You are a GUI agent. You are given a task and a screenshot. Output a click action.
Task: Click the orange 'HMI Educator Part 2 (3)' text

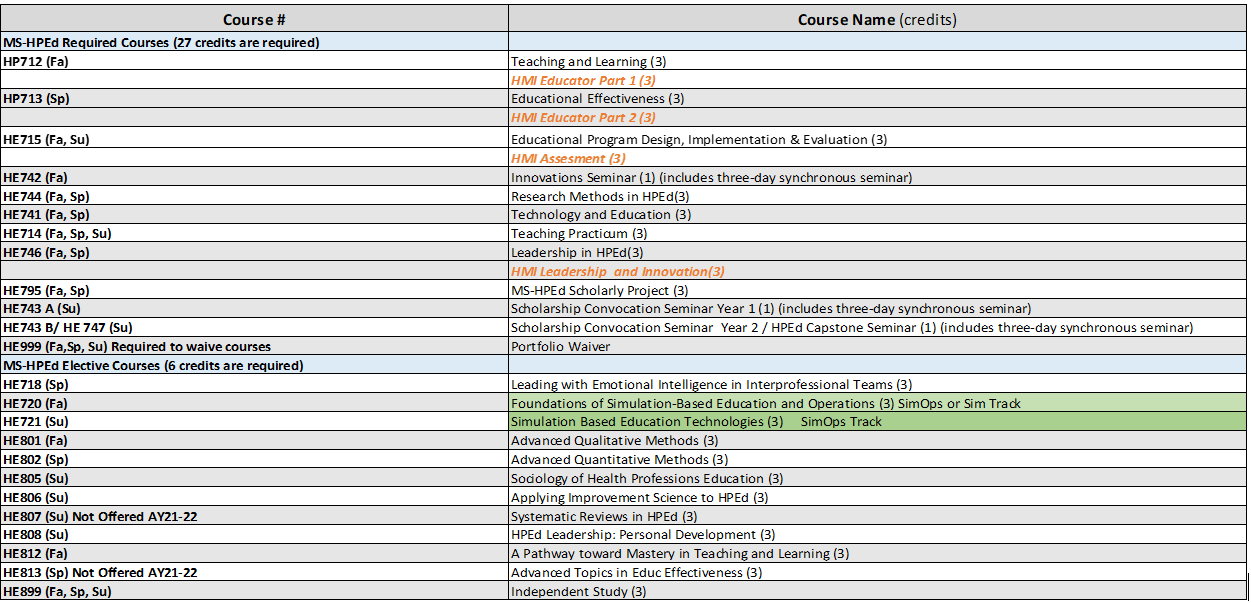tap(583, 118)
